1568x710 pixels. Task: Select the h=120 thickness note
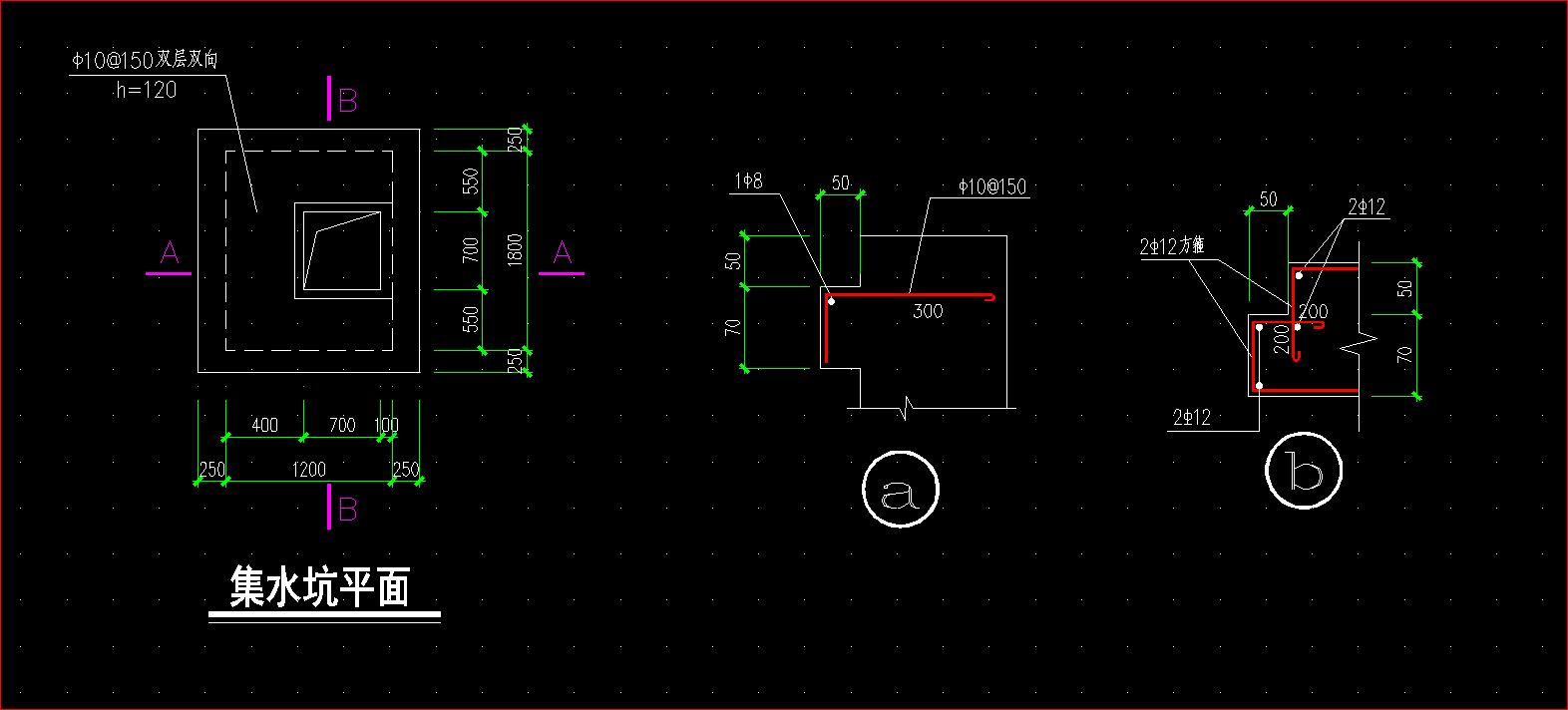pos(146,90)
